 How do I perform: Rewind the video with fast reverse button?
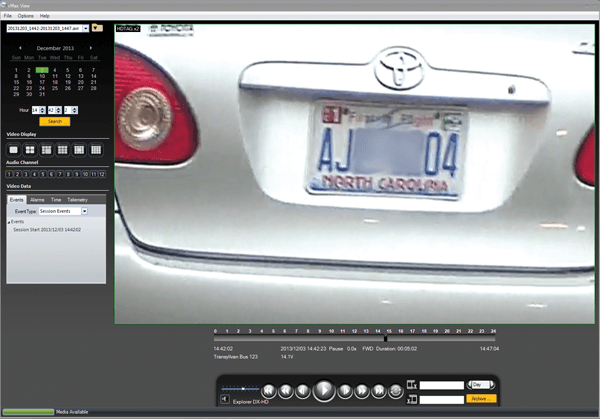pos(286,391)
